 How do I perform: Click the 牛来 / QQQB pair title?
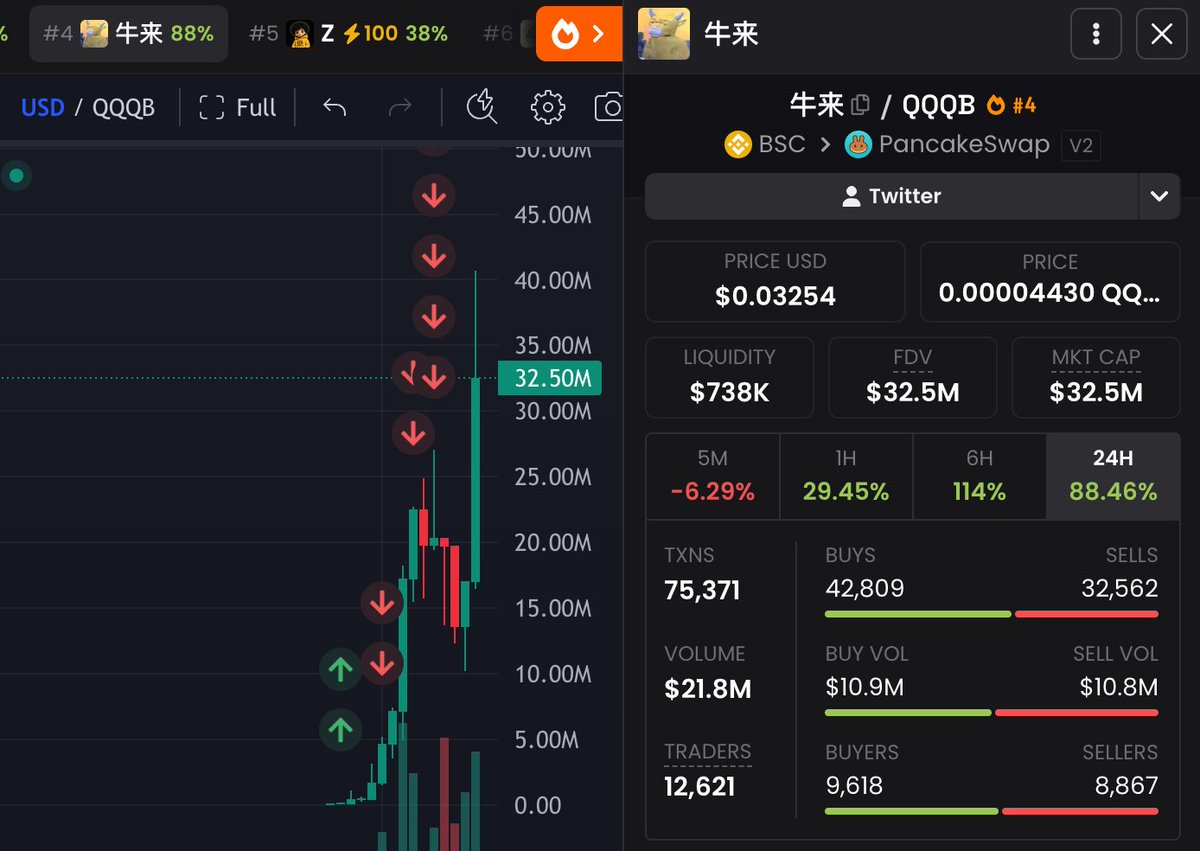(882, 104)
